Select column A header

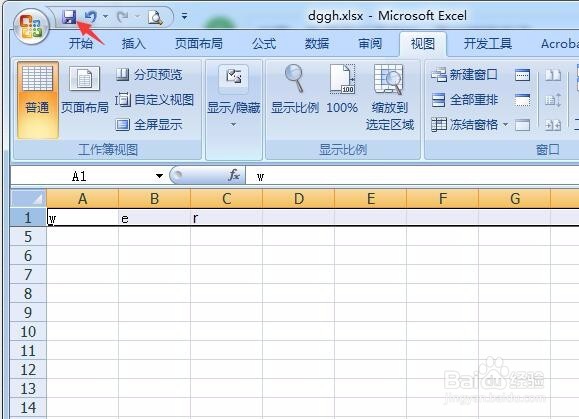(83, 199)
